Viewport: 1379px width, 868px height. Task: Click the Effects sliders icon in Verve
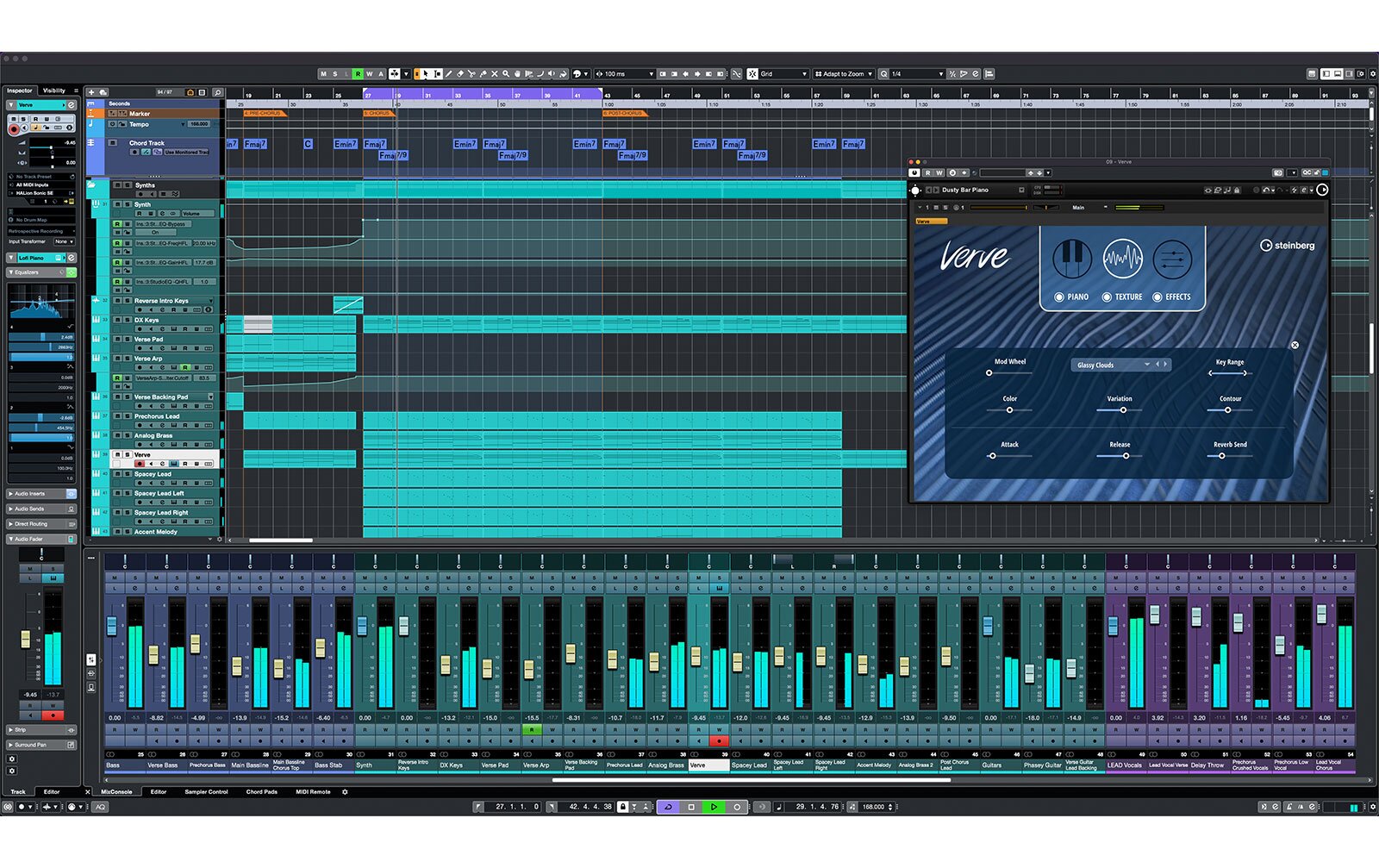[x=1172, y=258]
